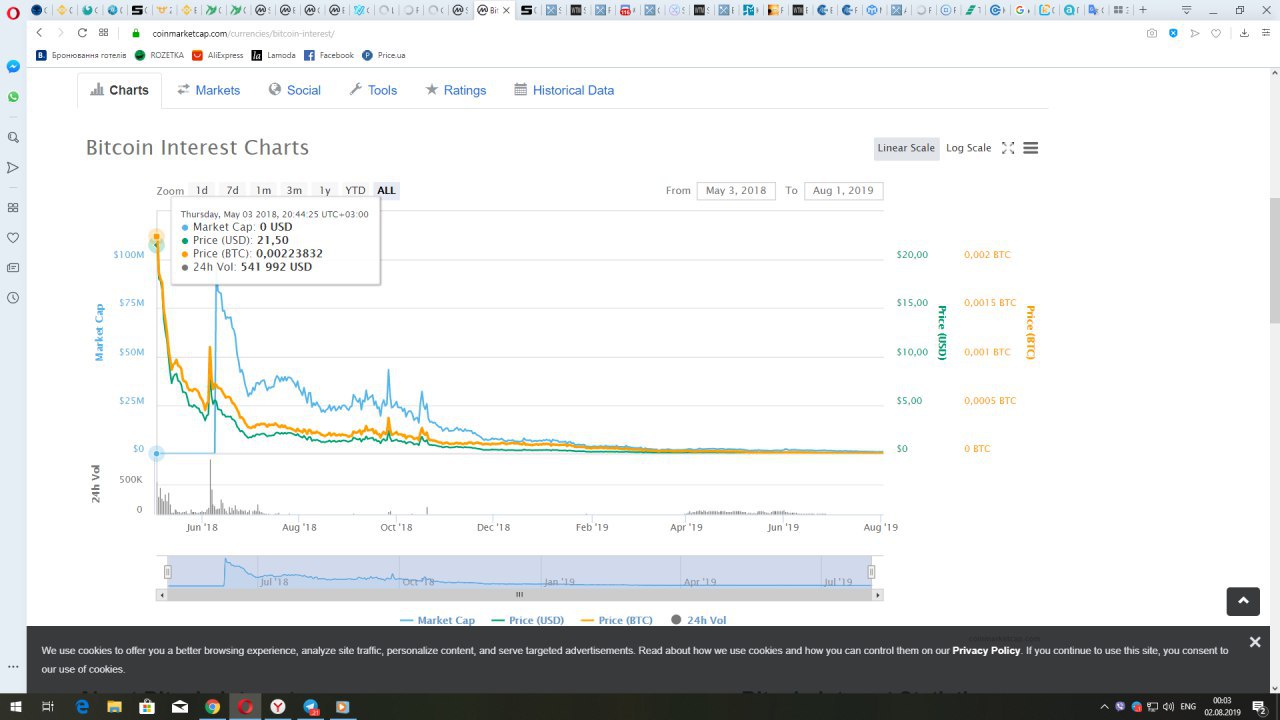
Task: Toggle 24h Vol series in legend
Action: 699,620
